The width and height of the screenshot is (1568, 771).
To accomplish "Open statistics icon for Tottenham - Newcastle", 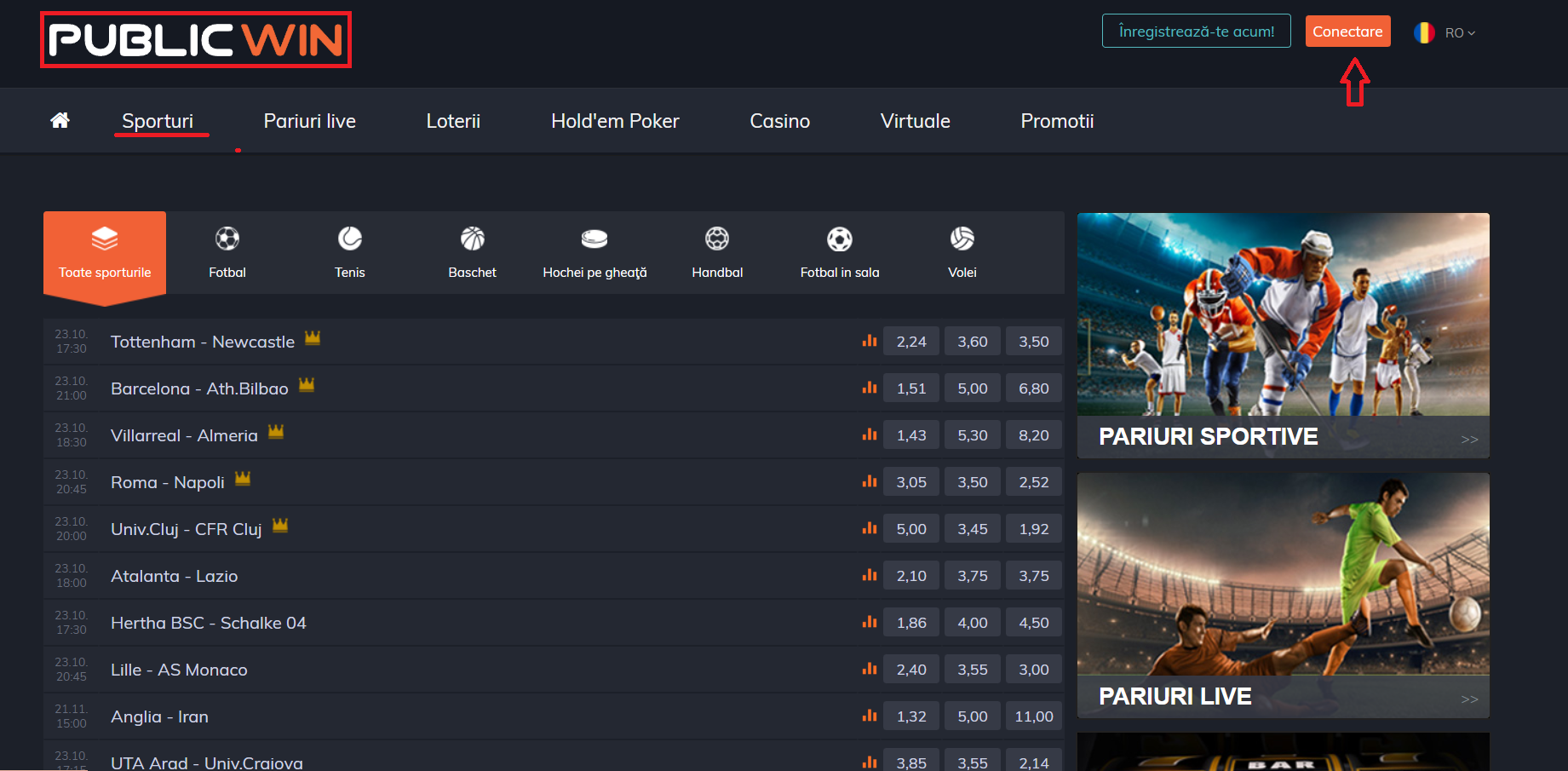I will 870,341.
